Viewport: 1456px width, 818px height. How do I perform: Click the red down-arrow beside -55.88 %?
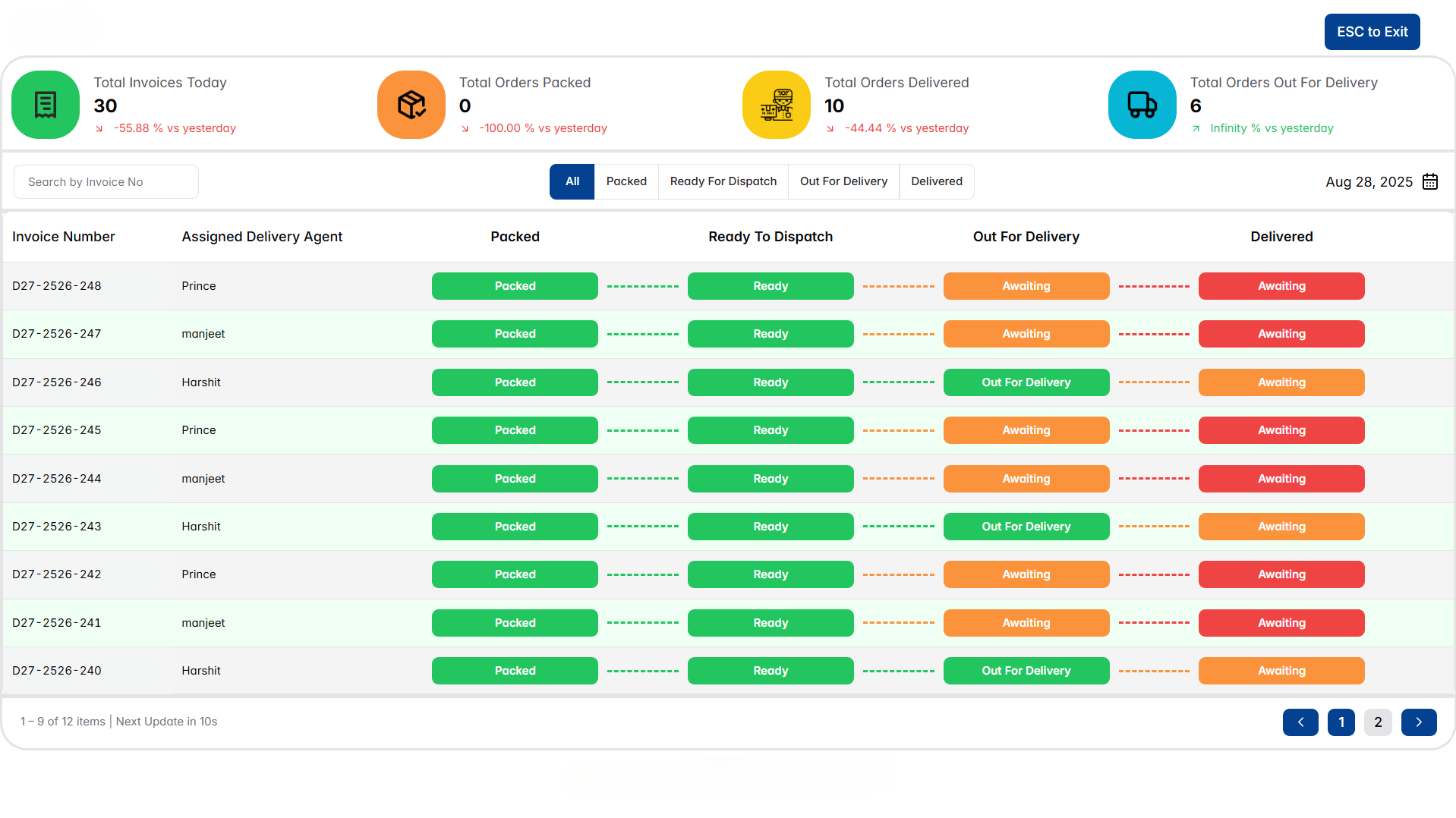[x=99, y=128]
